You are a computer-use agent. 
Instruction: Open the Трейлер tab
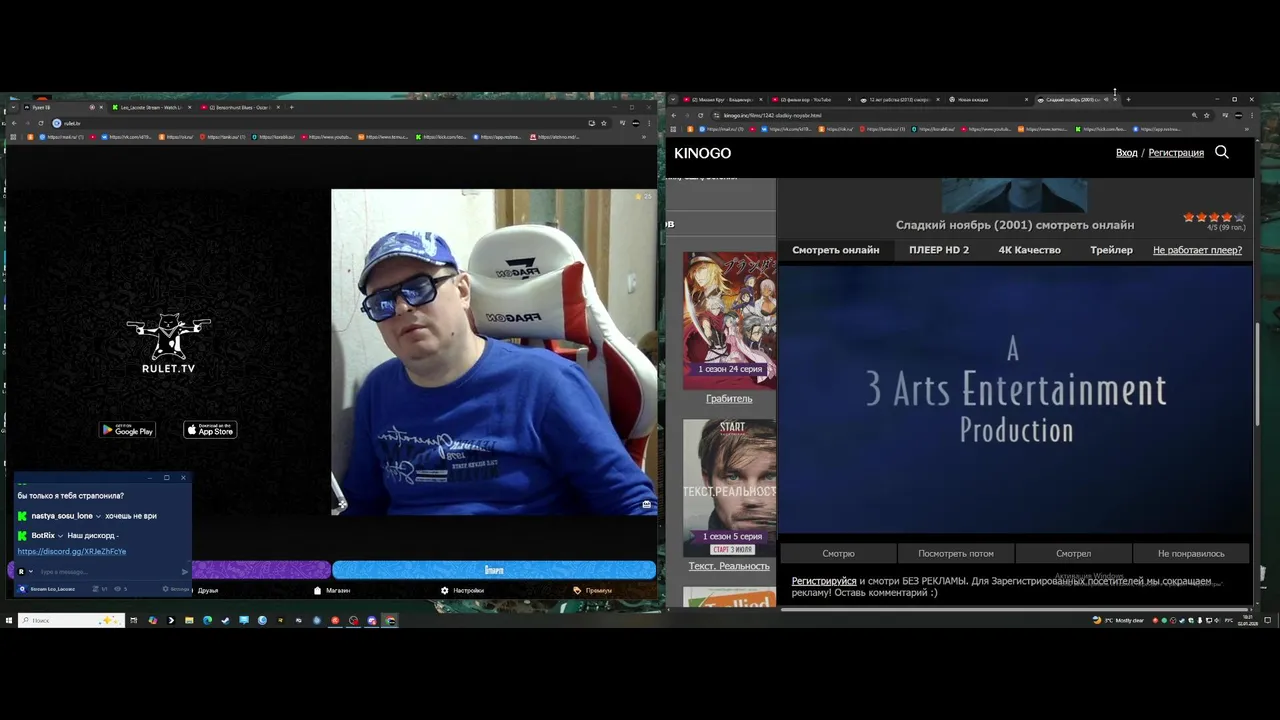1111,250
